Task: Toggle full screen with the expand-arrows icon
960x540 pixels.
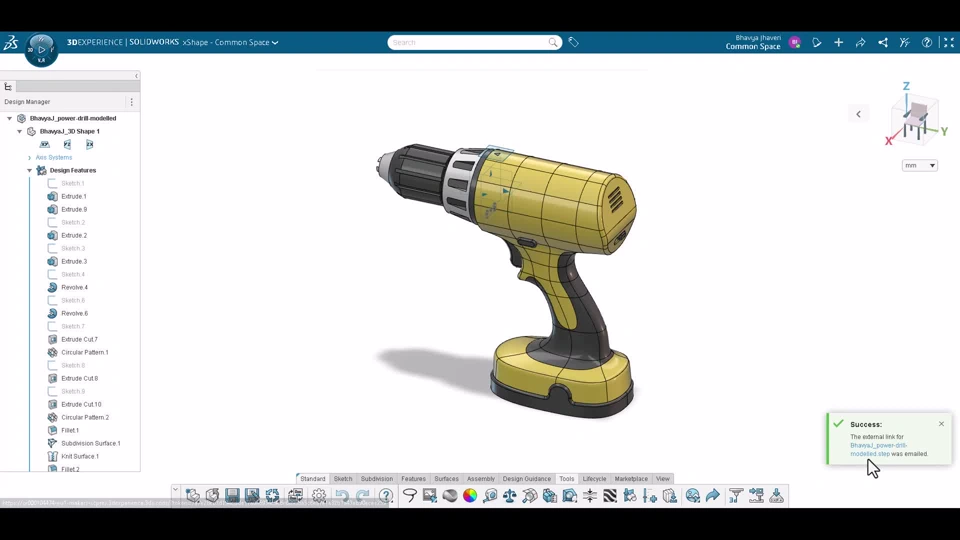Action: pyautogui.click(x=948, y=42)
